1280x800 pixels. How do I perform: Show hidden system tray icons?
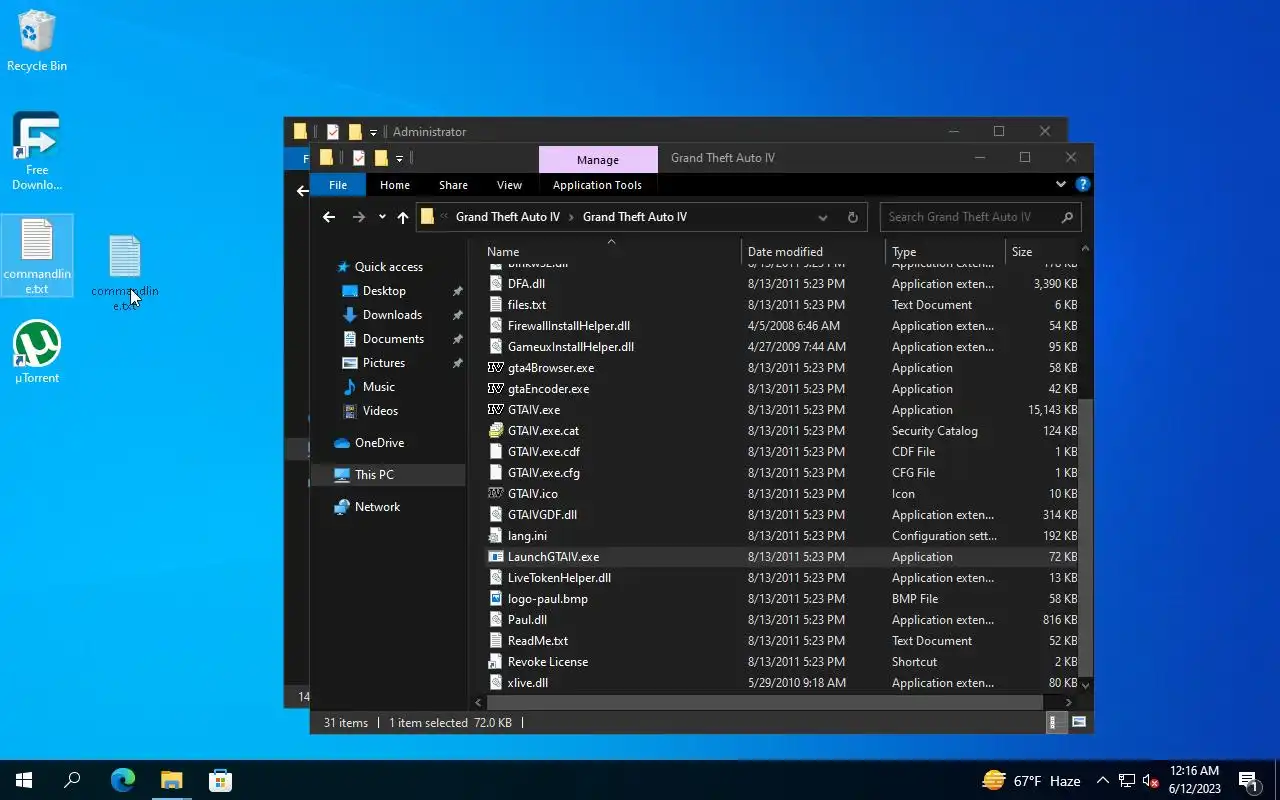click(x=1102, y=781)
